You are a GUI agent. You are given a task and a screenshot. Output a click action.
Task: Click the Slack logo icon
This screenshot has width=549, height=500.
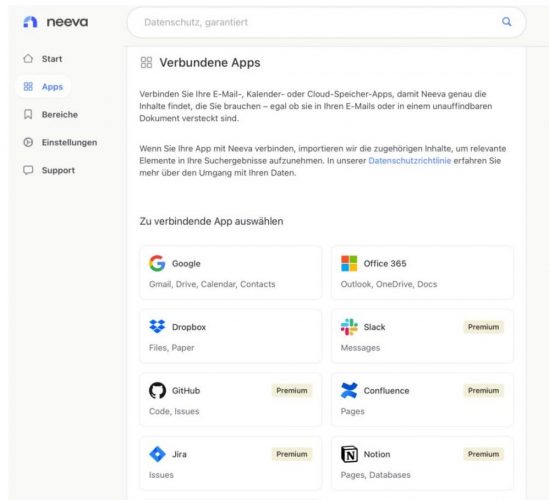tap(349, 327)
